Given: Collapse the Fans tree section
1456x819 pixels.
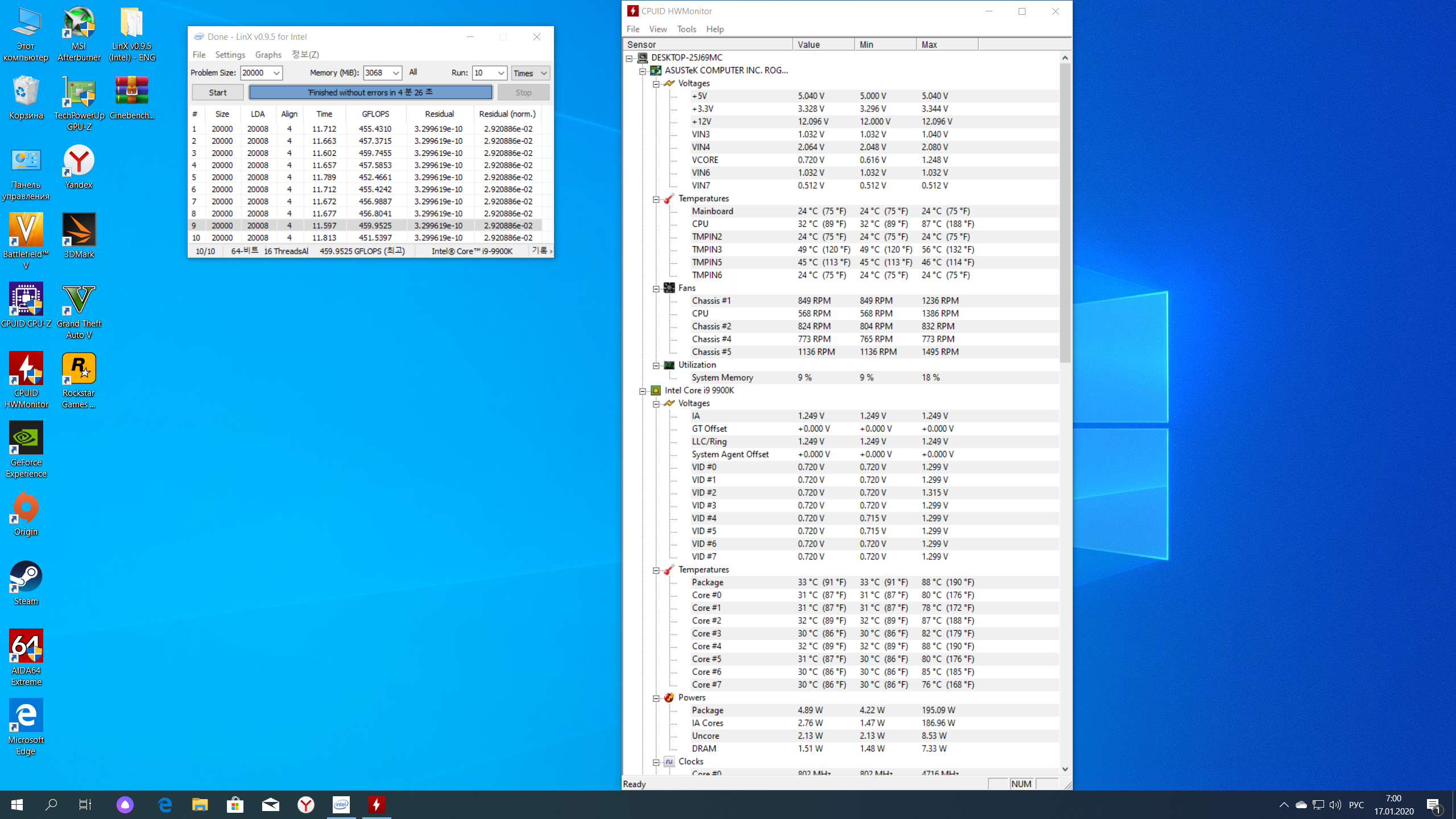Looking at the screenshot, I should point(656,288).
